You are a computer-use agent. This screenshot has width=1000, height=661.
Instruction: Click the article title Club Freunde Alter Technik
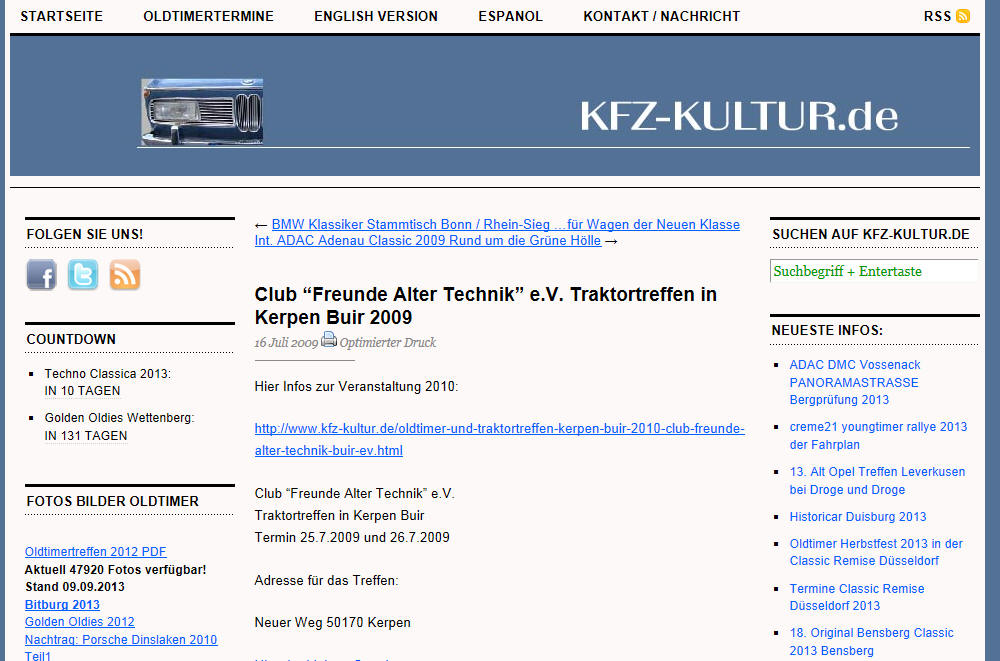click(485, 306)
